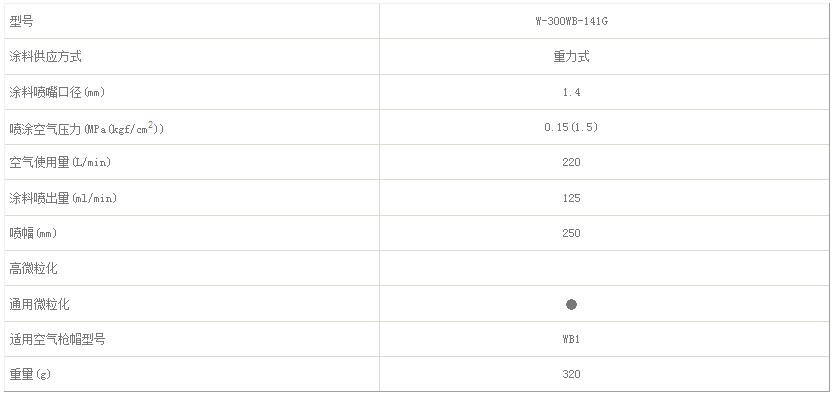The height and width of the screenshot is (395, 832).
Task: Click the 通用微粒化 row label
Action: pos(39,304)
